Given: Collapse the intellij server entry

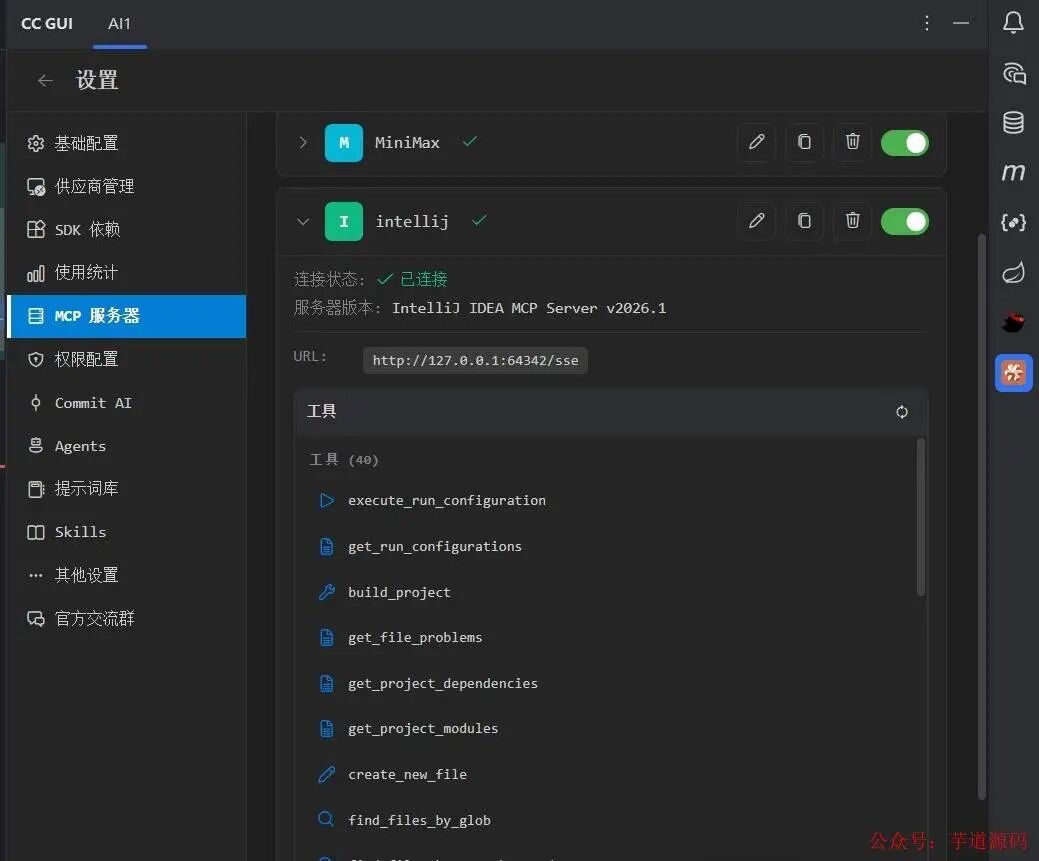Looking at the screenshot, I should click(303, 221).
